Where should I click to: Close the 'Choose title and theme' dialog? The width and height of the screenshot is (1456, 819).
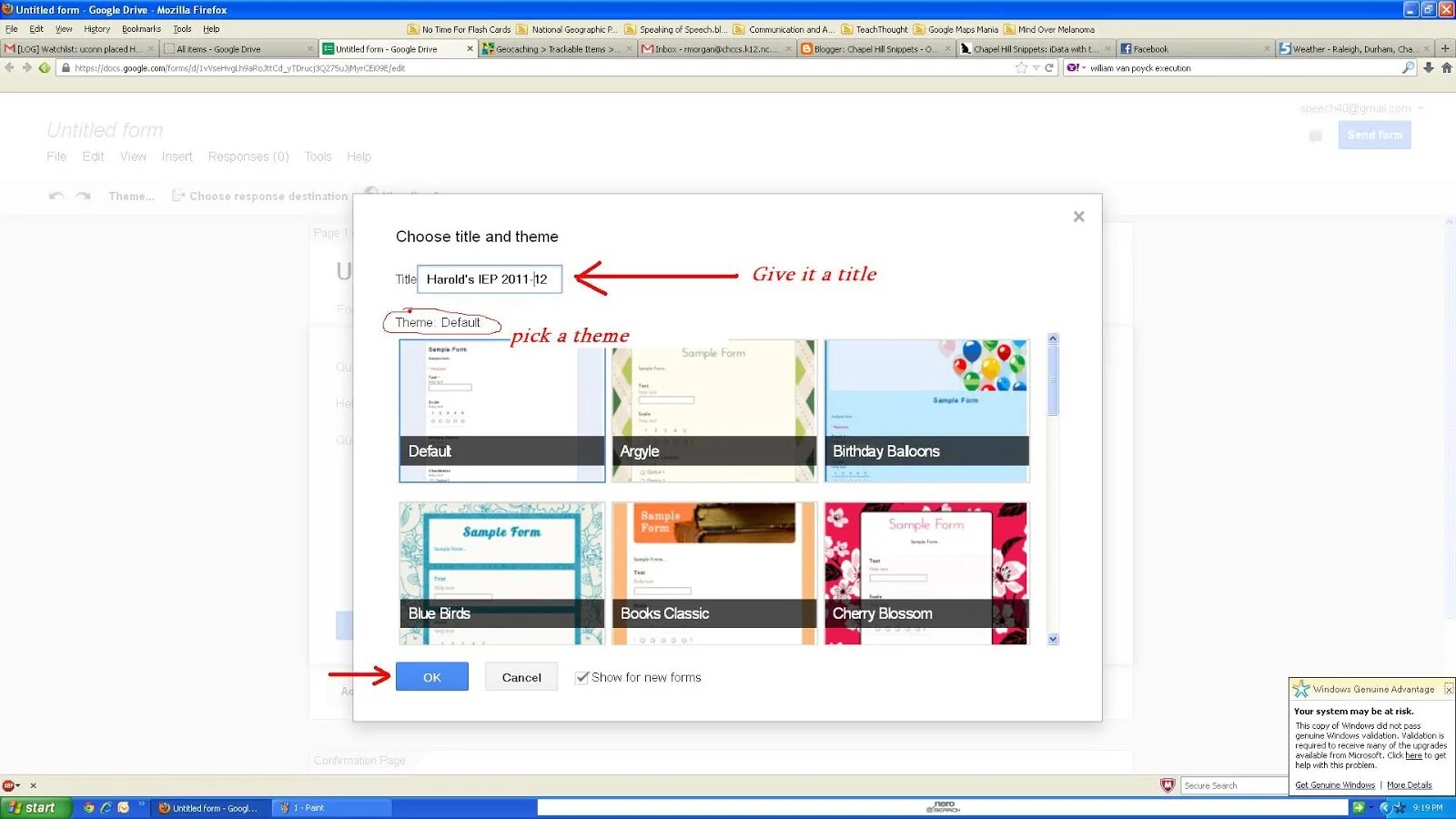tap(1078, 217)
